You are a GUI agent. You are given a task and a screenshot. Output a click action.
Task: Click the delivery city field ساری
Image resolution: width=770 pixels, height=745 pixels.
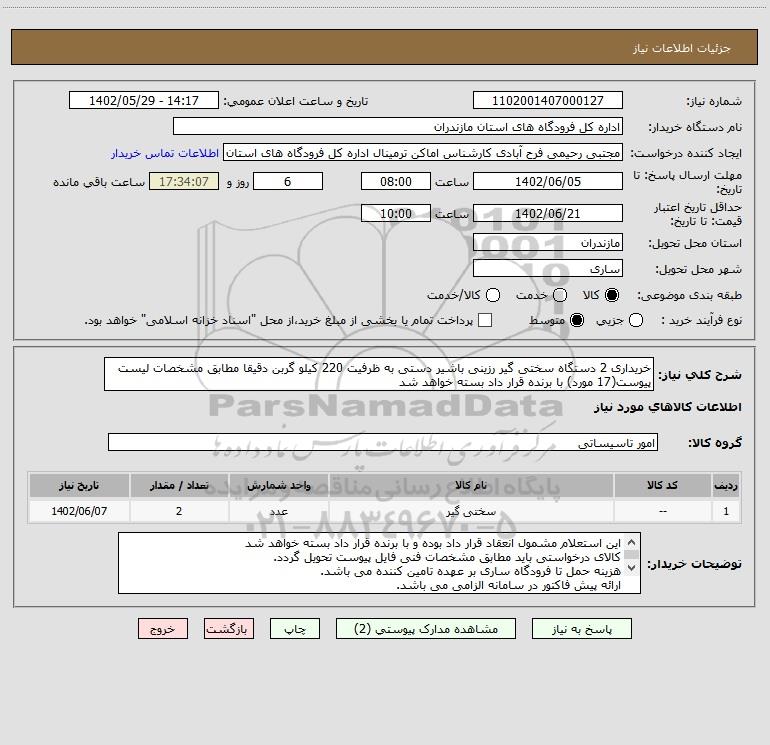click(x=548, y=269)
